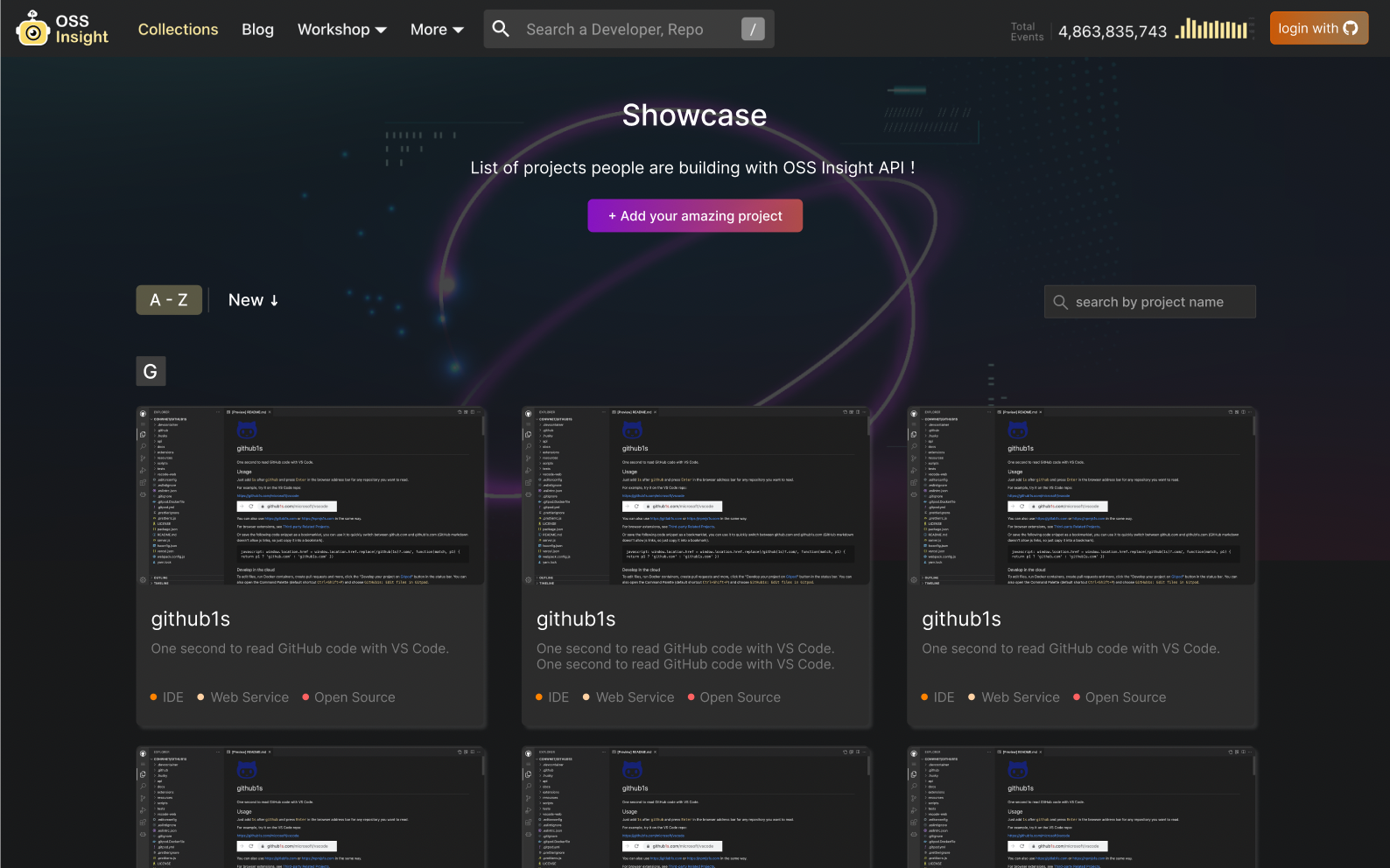Click the Web Service tag in the first row's middle card

628,697
